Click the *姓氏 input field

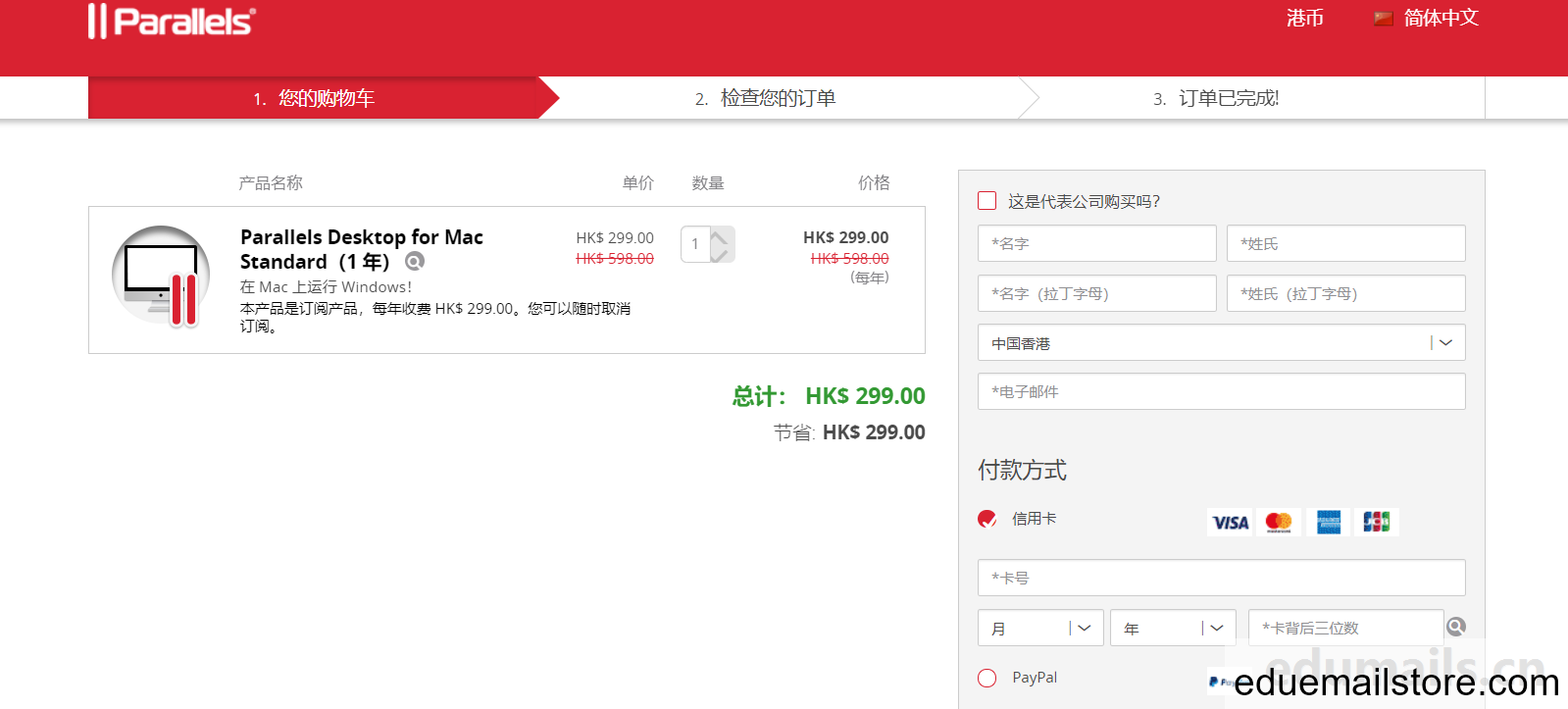[1345, 243]
